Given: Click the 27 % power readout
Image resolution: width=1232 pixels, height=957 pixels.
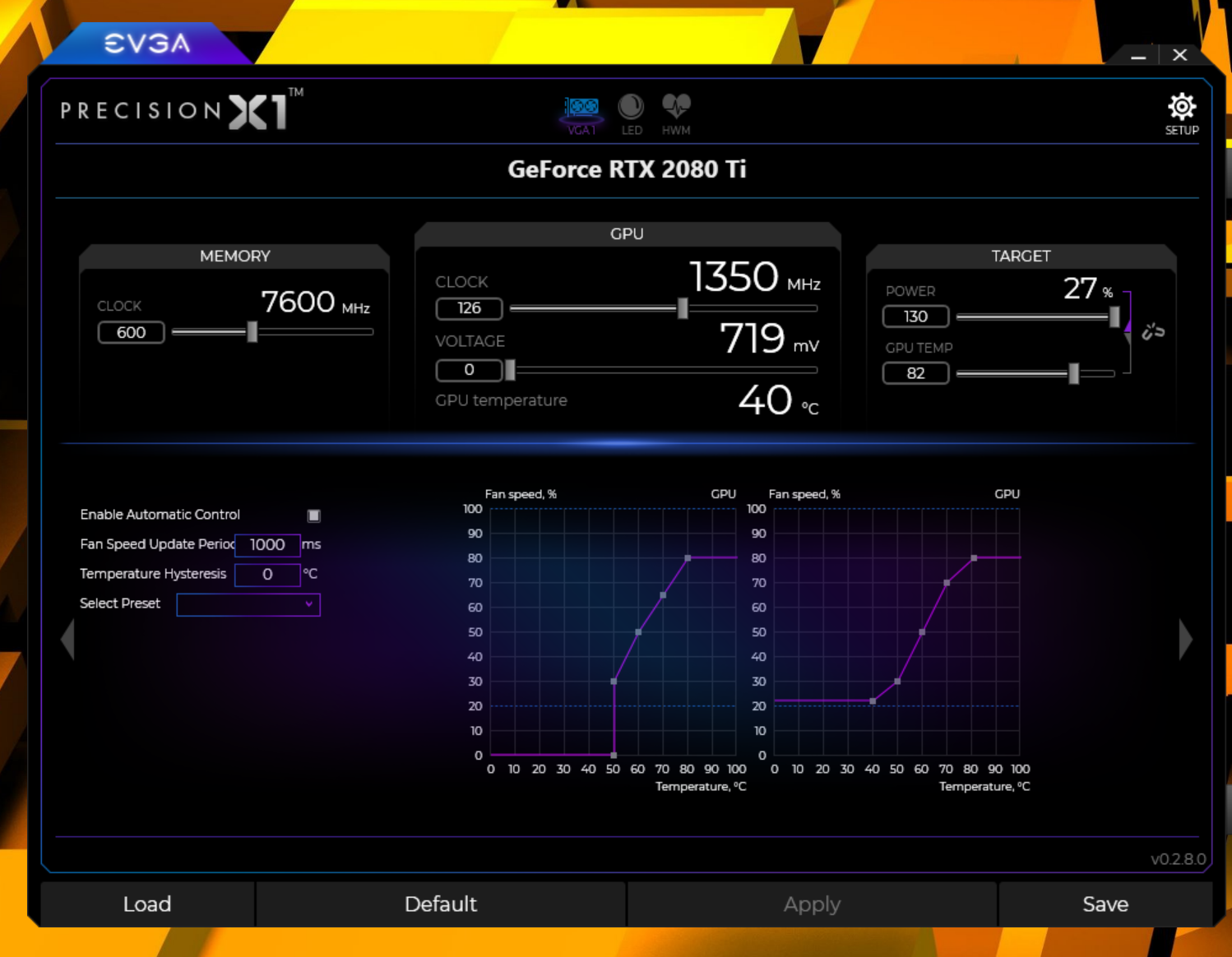Looking at the screenshot, I should point(1088,289).
